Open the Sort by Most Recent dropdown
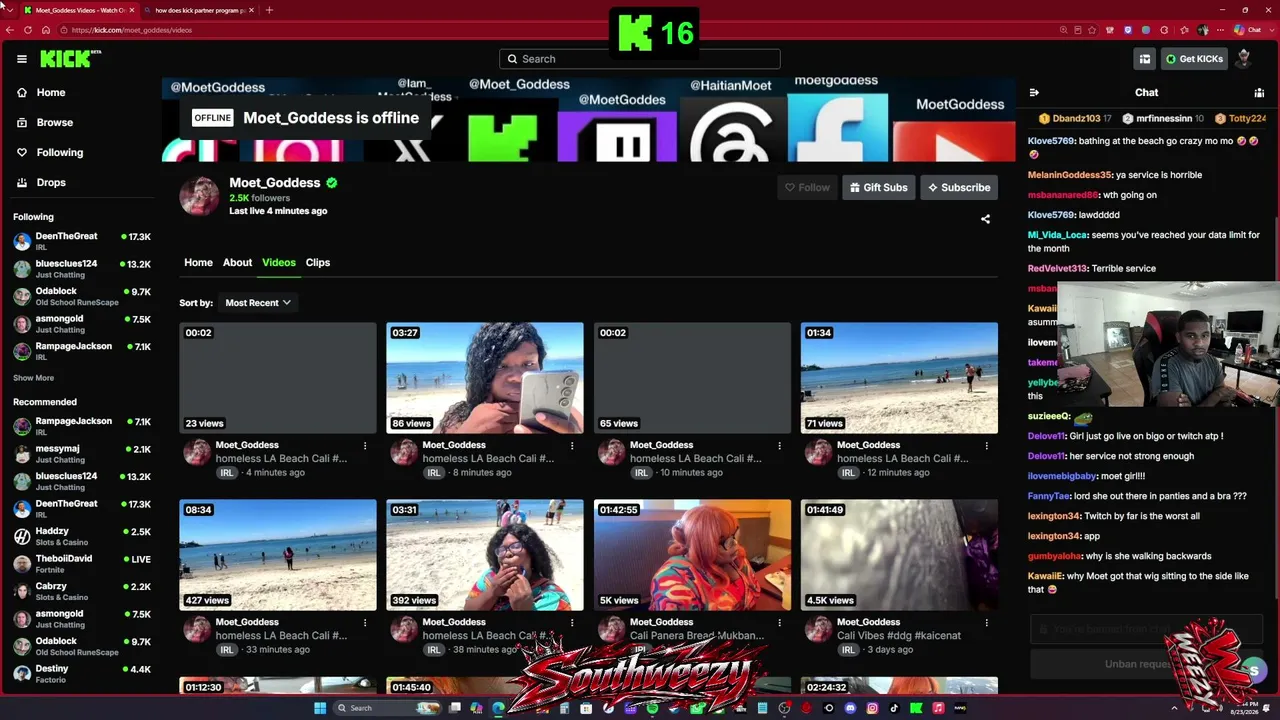Screen dimensions: 1280x720 coord(258,303)
